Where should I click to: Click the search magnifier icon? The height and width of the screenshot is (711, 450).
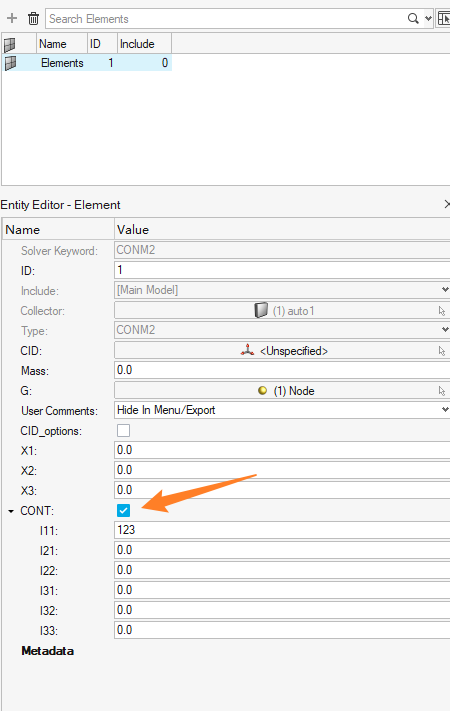point(413,19)
